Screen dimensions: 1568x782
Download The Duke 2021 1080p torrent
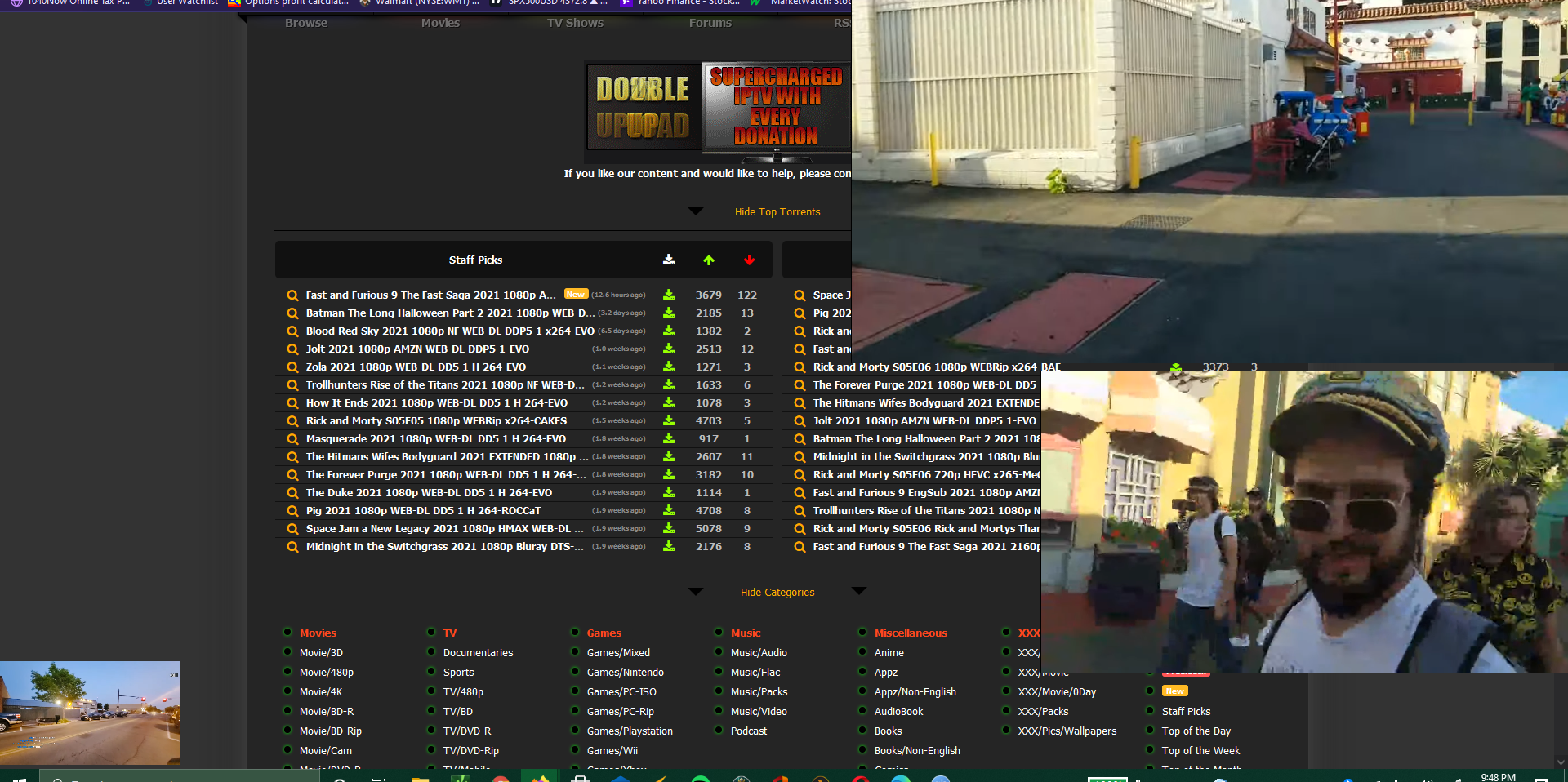(x=669, y=492)
